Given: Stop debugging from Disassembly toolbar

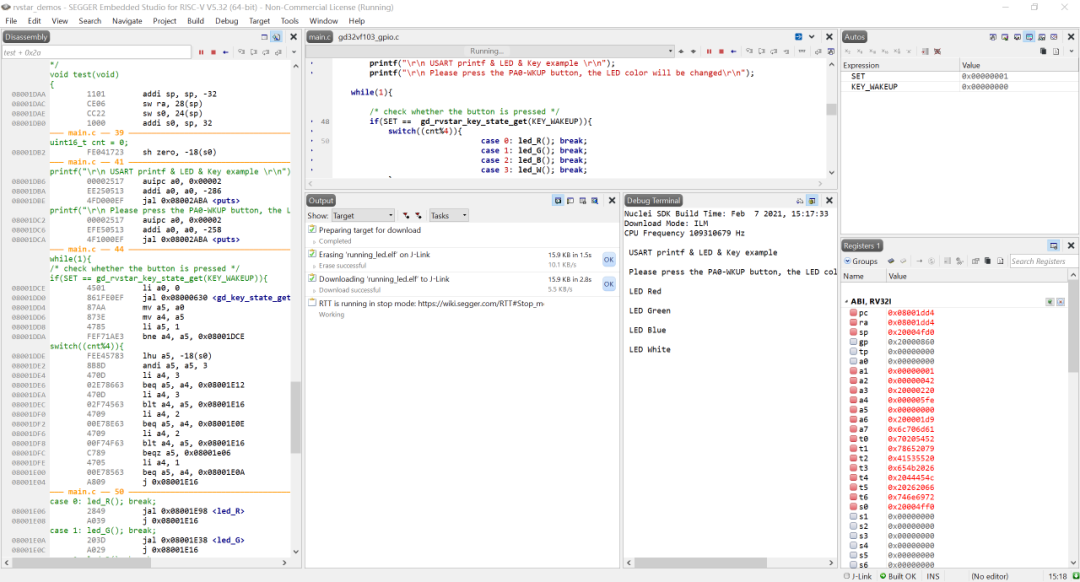Looking at the screenshot, I should [x=214, y=52].
